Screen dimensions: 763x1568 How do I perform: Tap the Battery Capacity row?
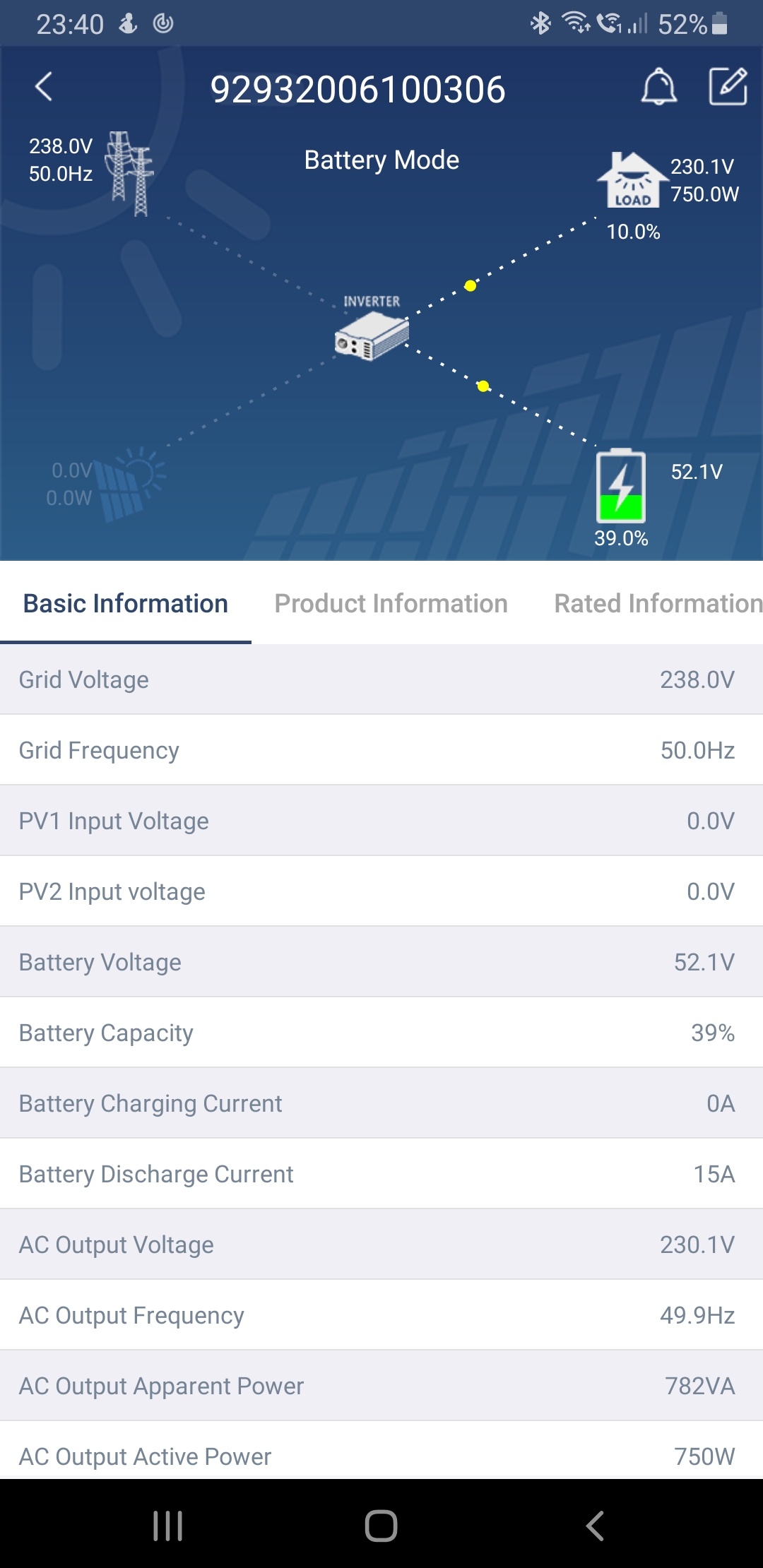click(381, 1033)
